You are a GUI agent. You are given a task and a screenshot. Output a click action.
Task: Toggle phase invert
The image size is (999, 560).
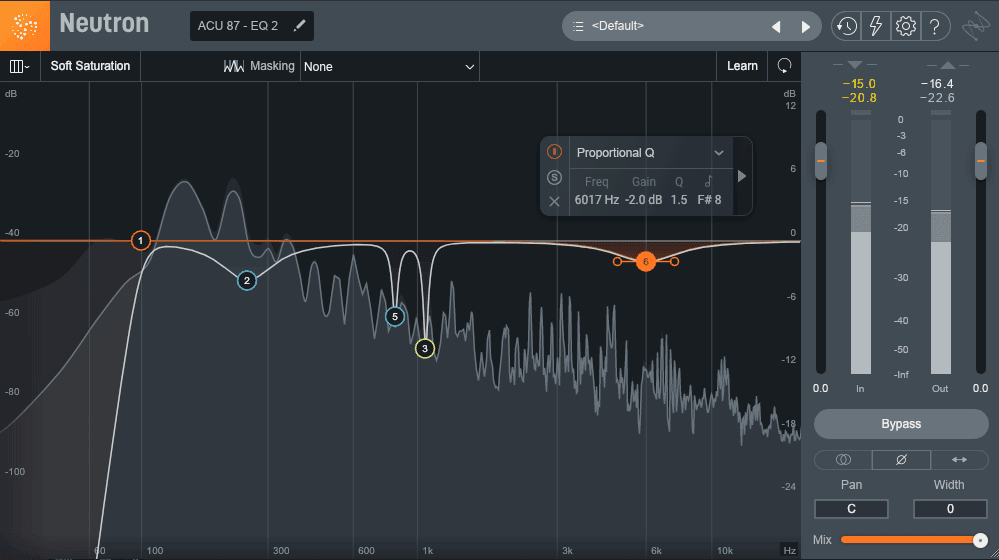pos(901,459)
